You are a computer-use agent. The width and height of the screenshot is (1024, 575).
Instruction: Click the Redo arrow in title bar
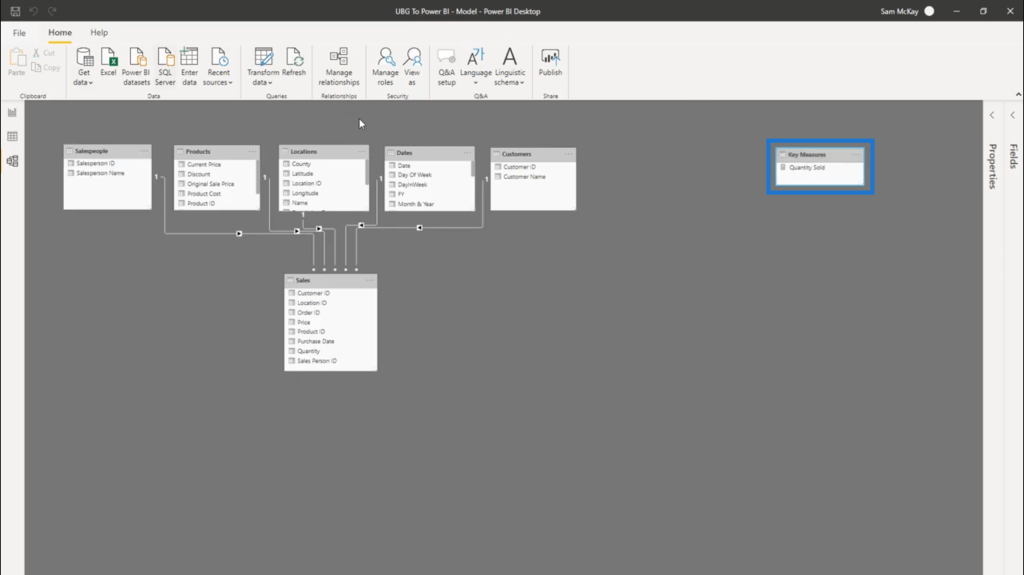52,11
